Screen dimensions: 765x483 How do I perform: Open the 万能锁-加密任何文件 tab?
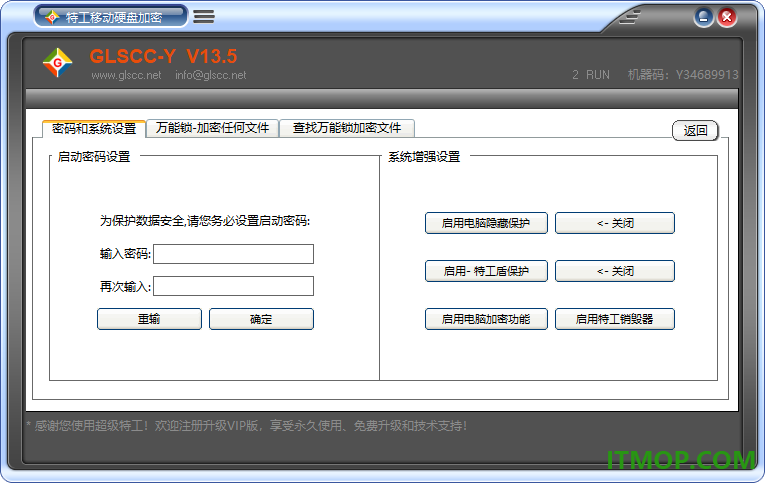(212, 128)
